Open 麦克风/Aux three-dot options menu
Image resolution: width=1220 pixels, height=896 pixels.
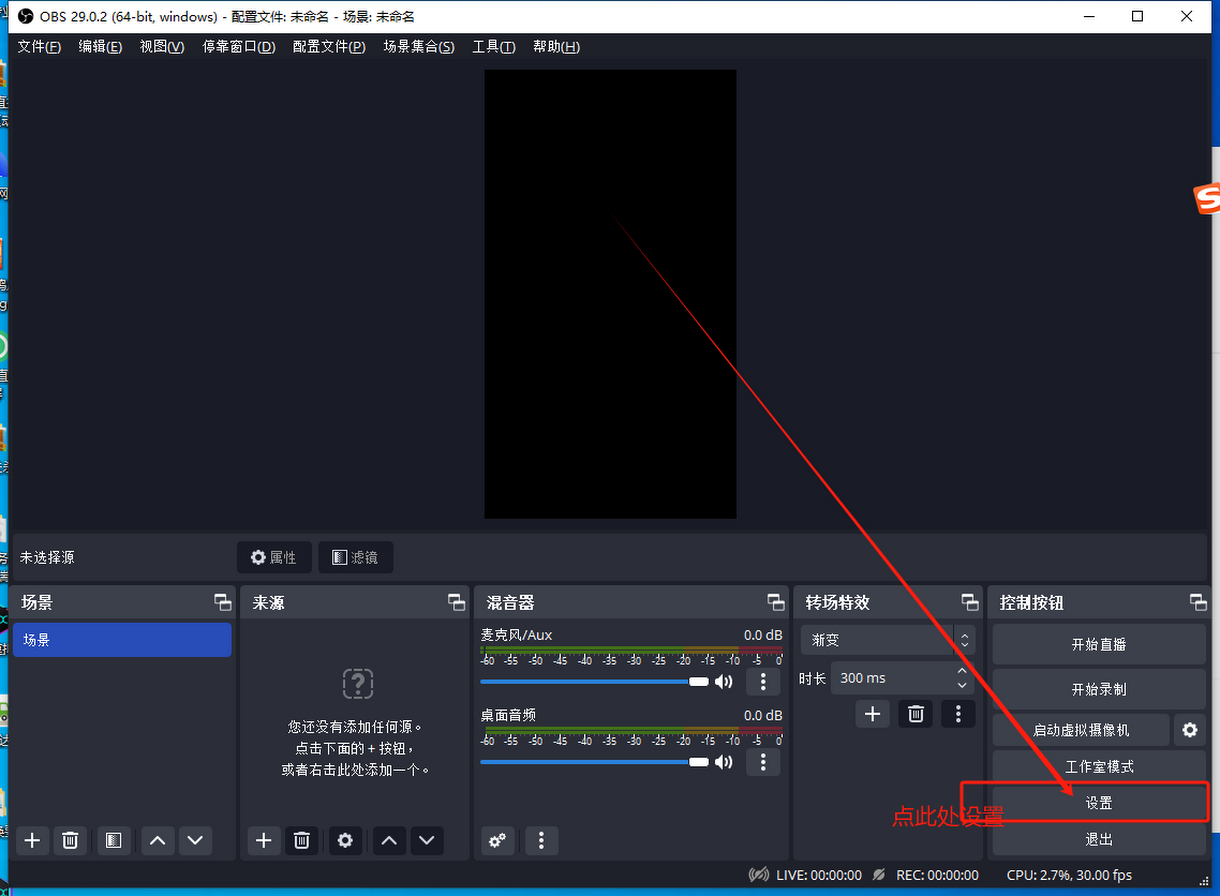pyautogui.click(x=763, y=682)
